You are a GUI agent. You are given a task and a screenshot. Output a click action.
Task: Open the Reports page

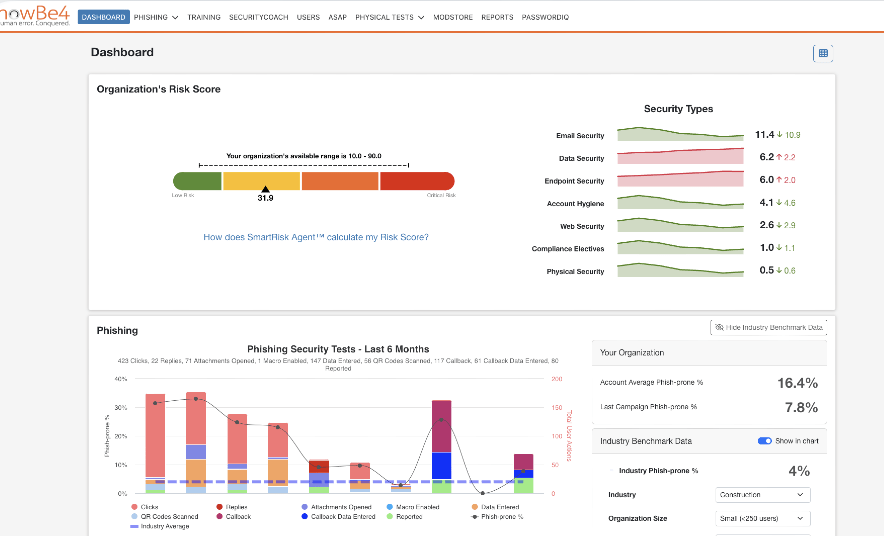497,17
